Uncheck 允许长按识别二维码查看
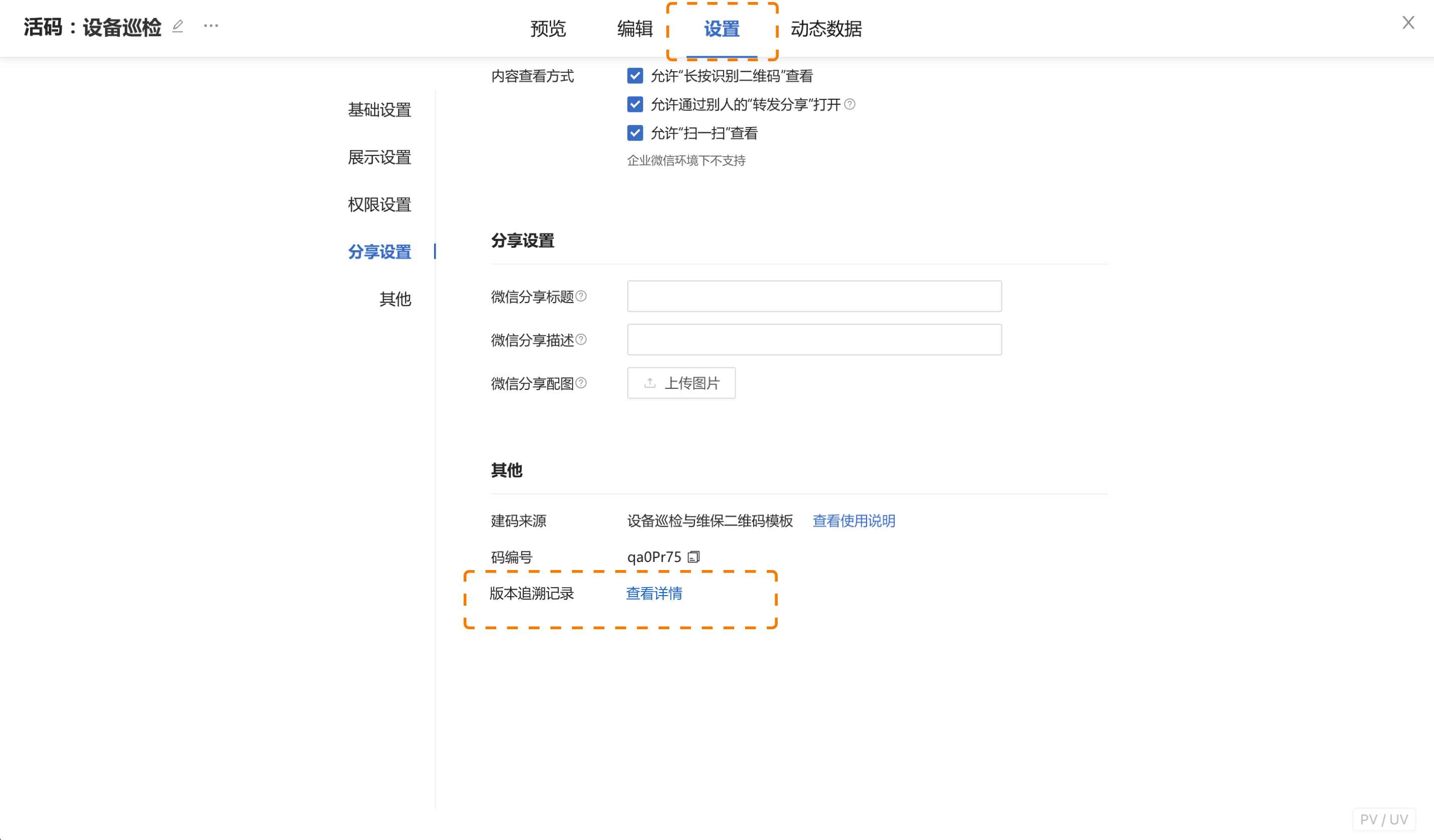 (x=635, y=76)
